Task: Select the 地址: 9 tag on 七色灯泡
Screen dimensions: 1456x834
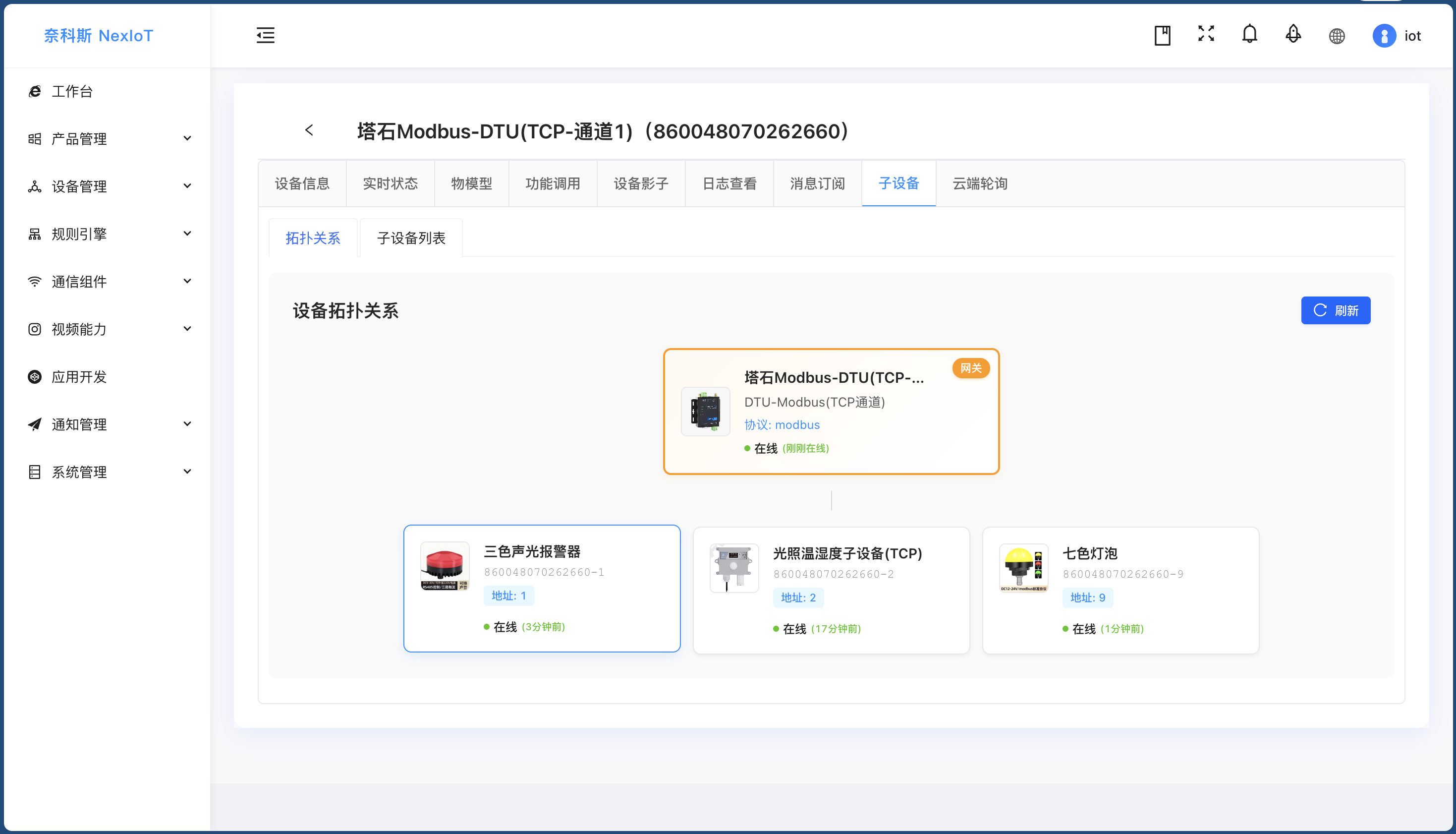Action: pyautogui.click(x=1087, y=597)
